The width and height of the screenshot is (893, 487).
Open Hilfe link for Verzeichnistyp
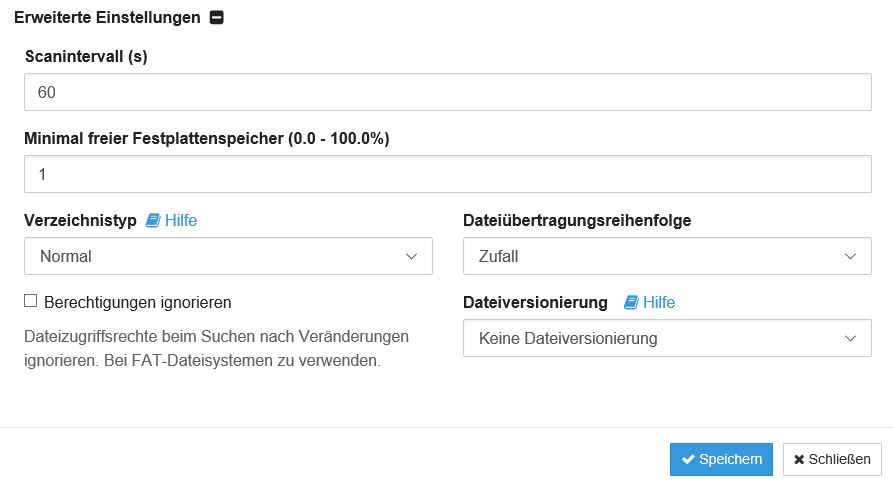click(181, 220)
